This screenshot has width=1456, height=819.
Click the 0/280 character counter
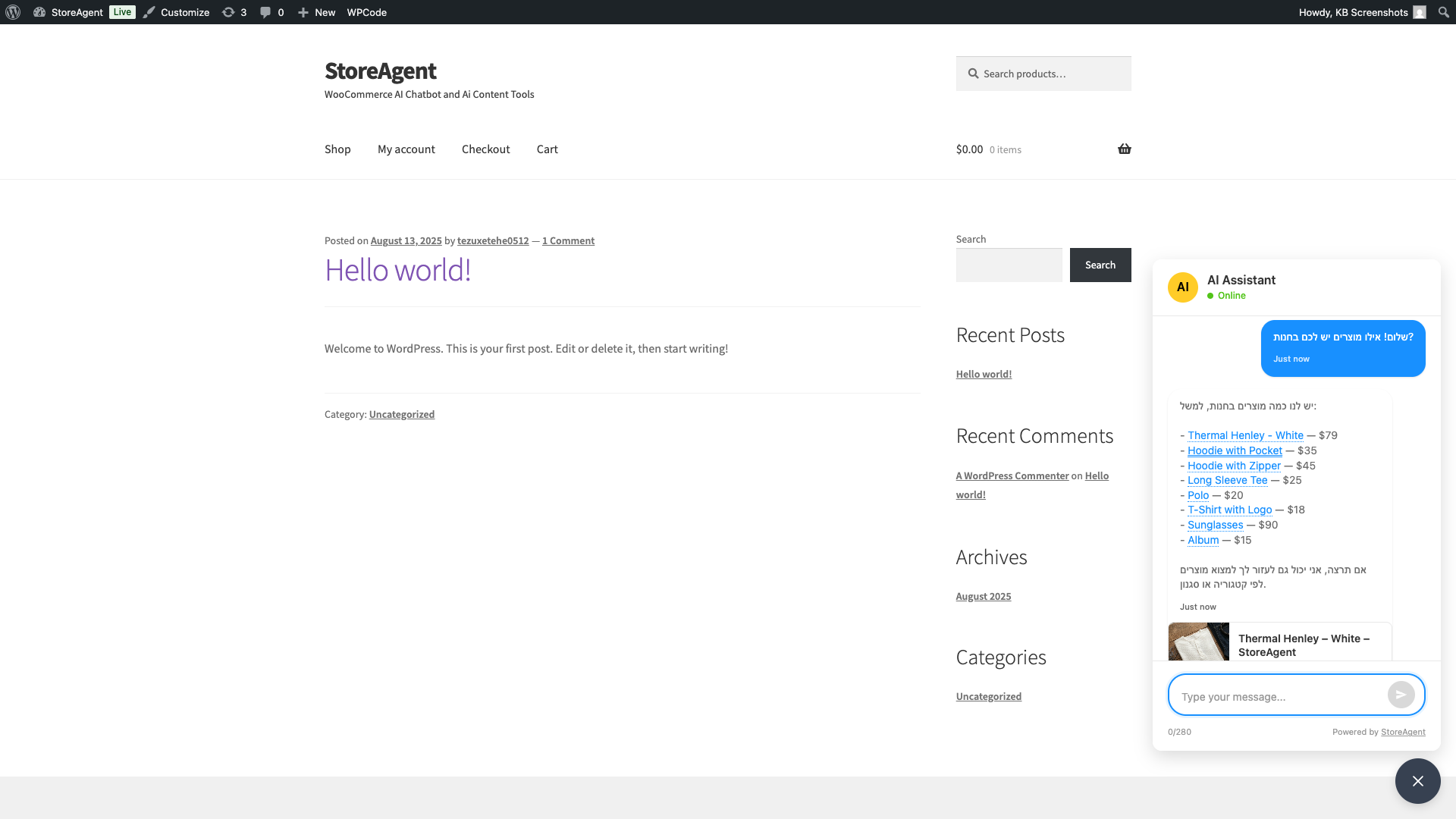1179,732
